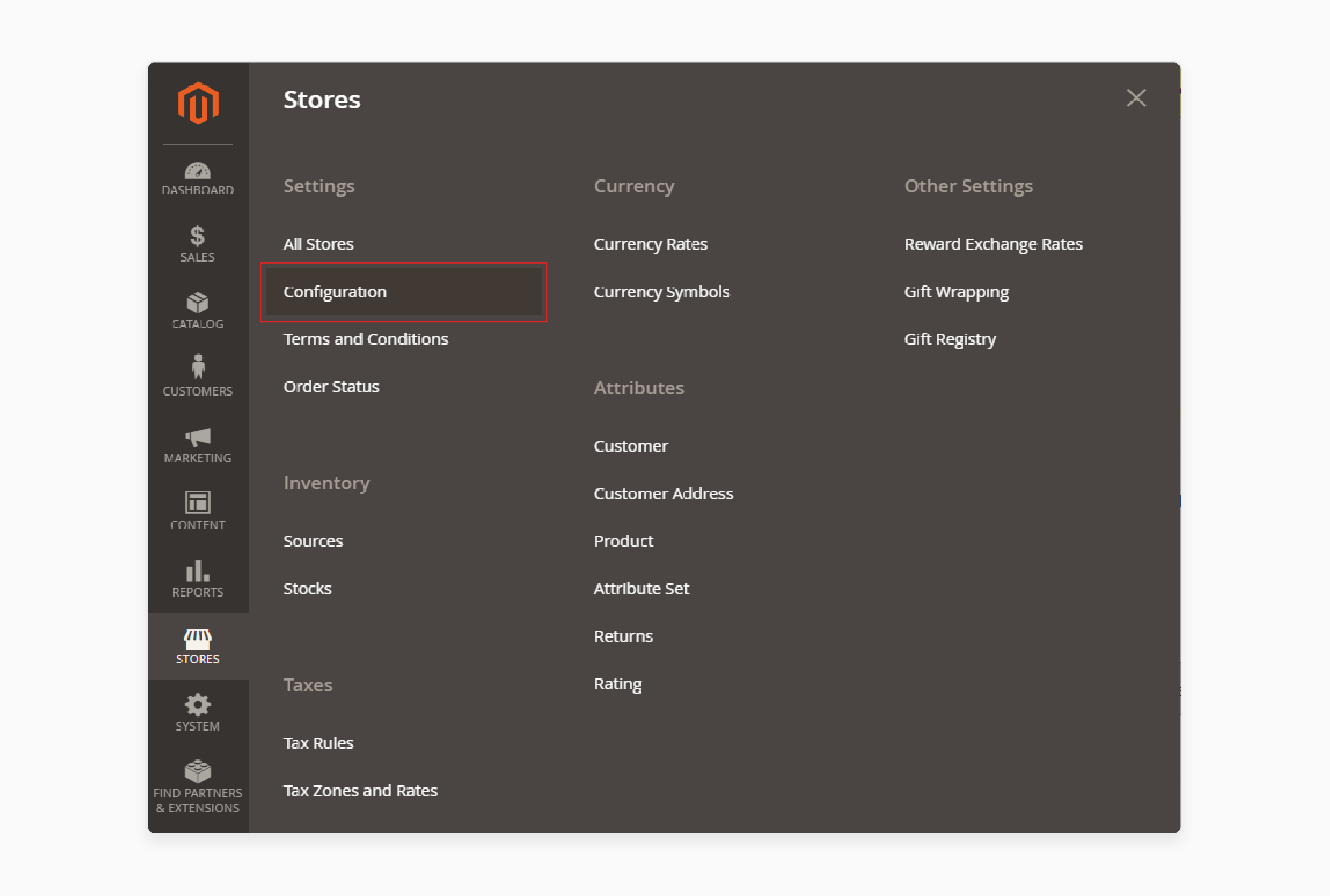Close the Stores menu overlay
This screenshot has height=896, width=1330.
pyautogui.click(x=1136, y=97)
